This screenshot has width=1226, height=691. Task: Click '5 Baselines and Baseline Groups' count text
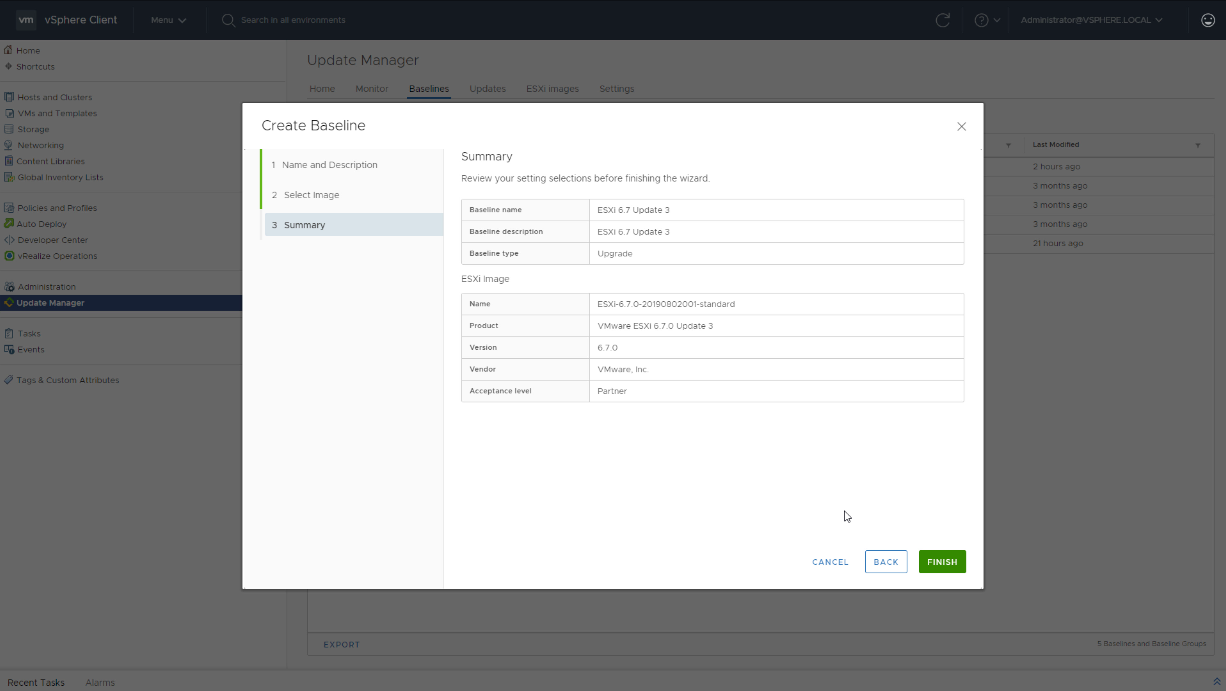[1151, 644]
